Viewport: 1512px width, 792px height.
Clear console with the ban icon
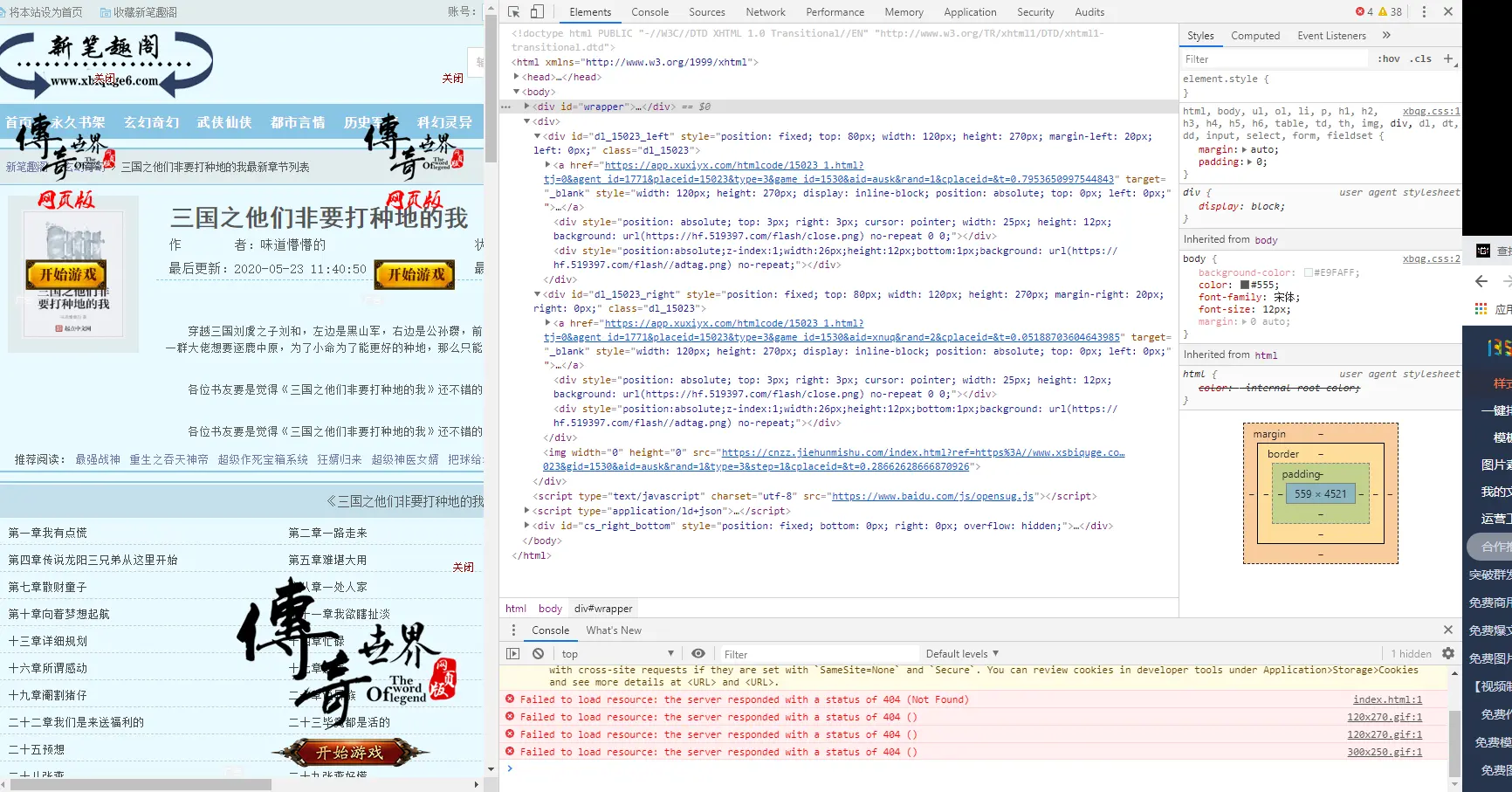[538, 654]
